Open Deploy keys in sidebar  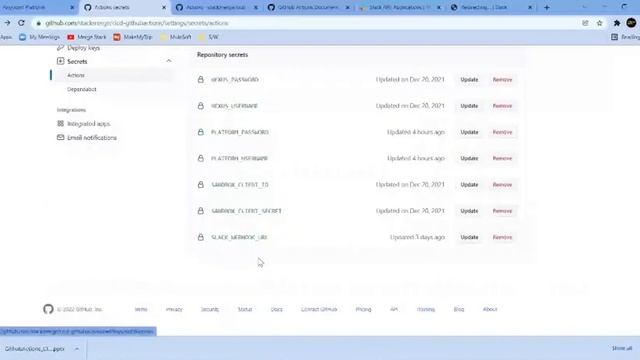(83, 48)
